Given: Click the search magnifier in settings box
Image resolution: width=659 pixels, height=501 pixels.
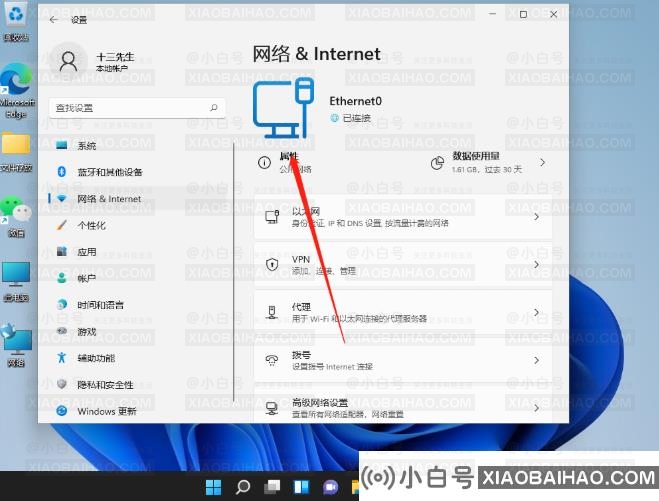Looking at the screenshot, I should click(x=214, y=108).
